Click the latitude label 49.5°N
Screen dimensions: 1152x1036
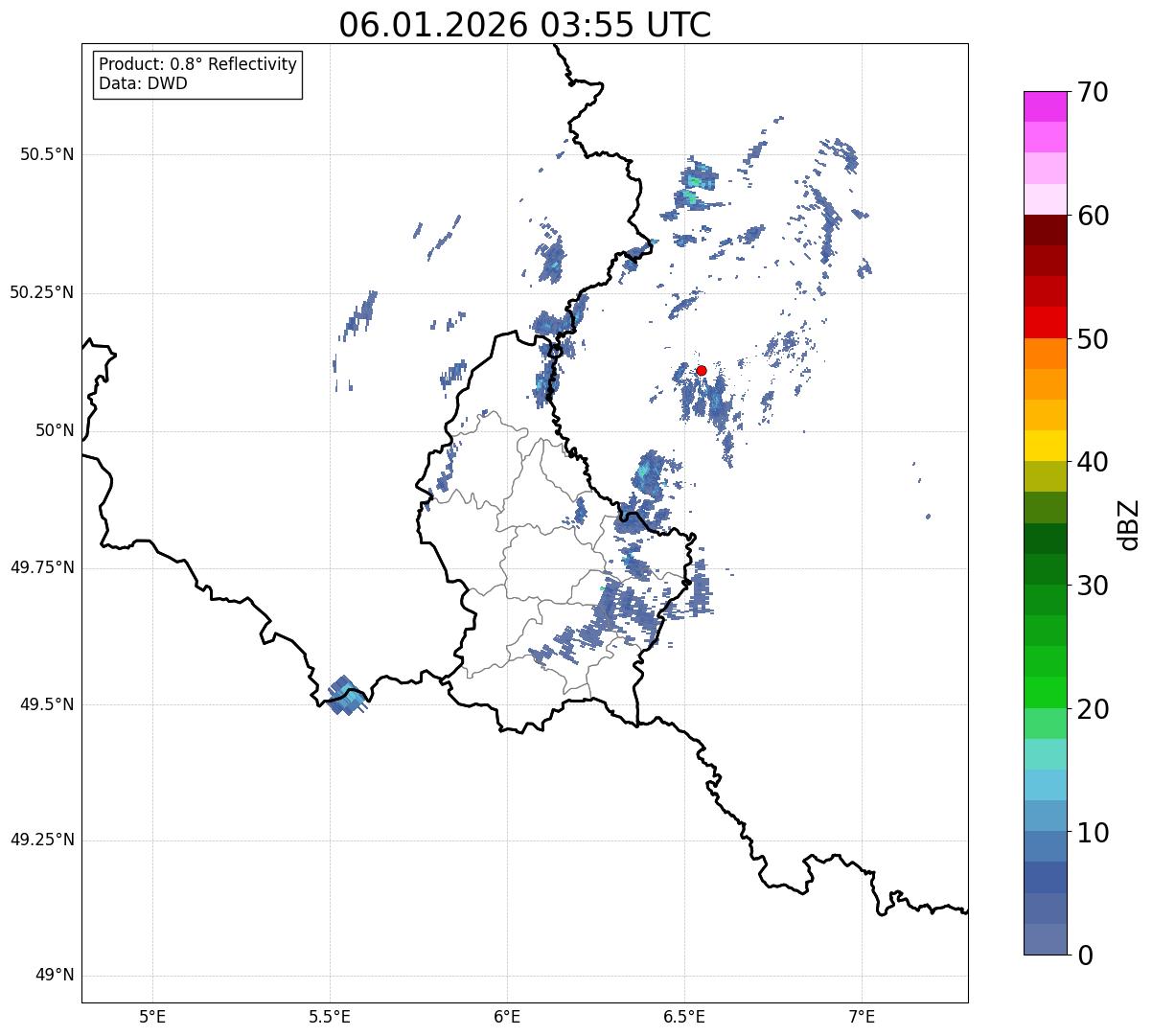click(x=46, y=704)
